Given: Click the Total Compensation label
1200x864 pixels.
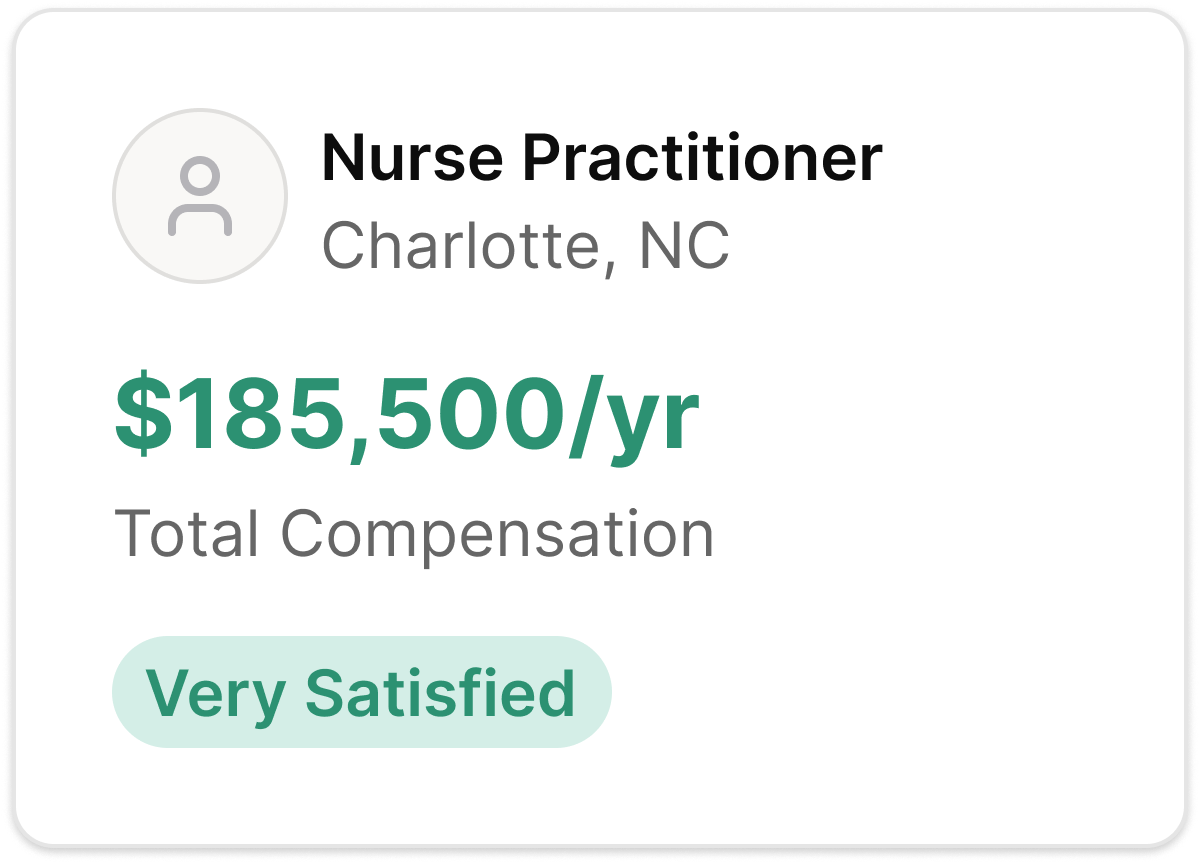Looking at the screenshot, I should (414, 535).
